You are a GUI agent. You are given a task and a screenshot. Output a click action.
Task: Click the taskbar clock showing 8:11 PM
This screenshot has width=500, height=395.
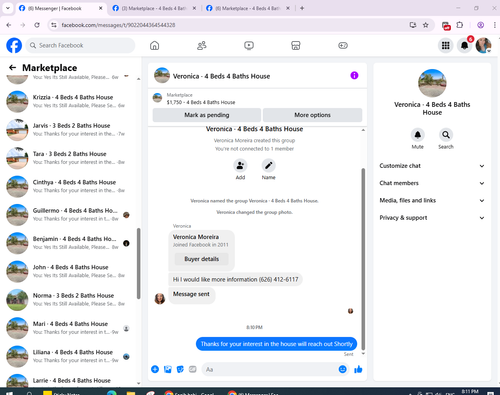(x=470, y=391)
